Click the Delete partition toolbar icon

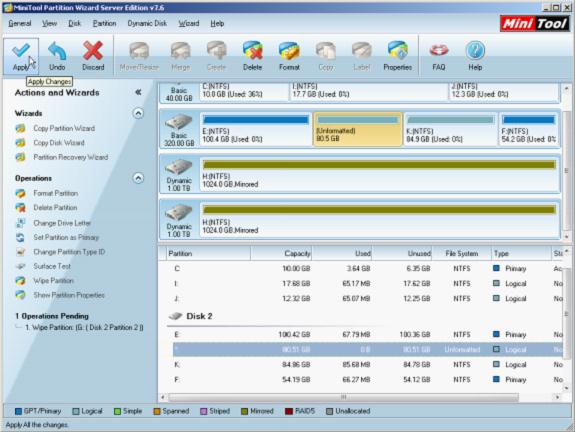tap(252, 56)
